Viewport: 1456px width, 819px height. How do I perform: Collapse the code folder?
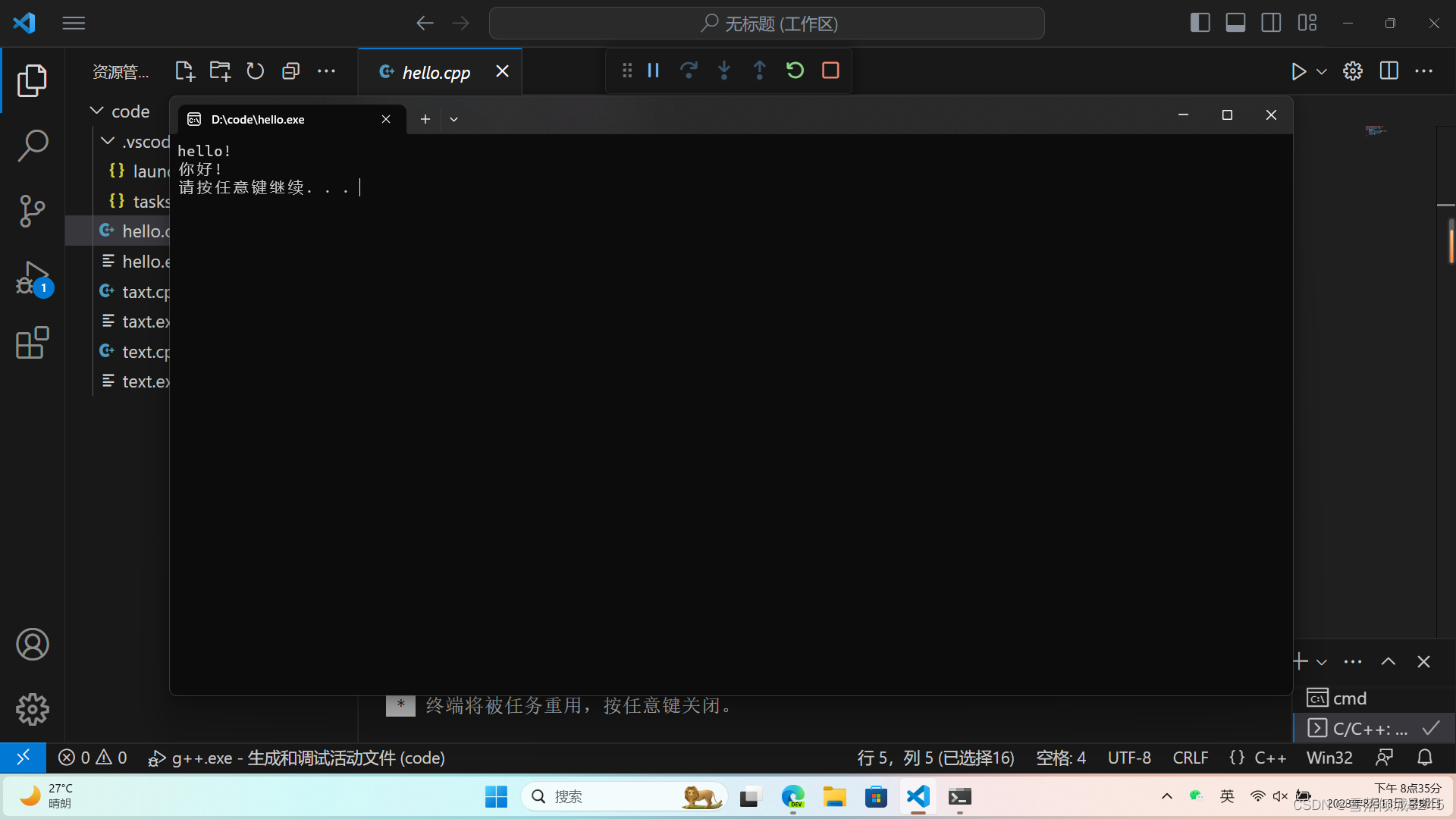[97, 111]
